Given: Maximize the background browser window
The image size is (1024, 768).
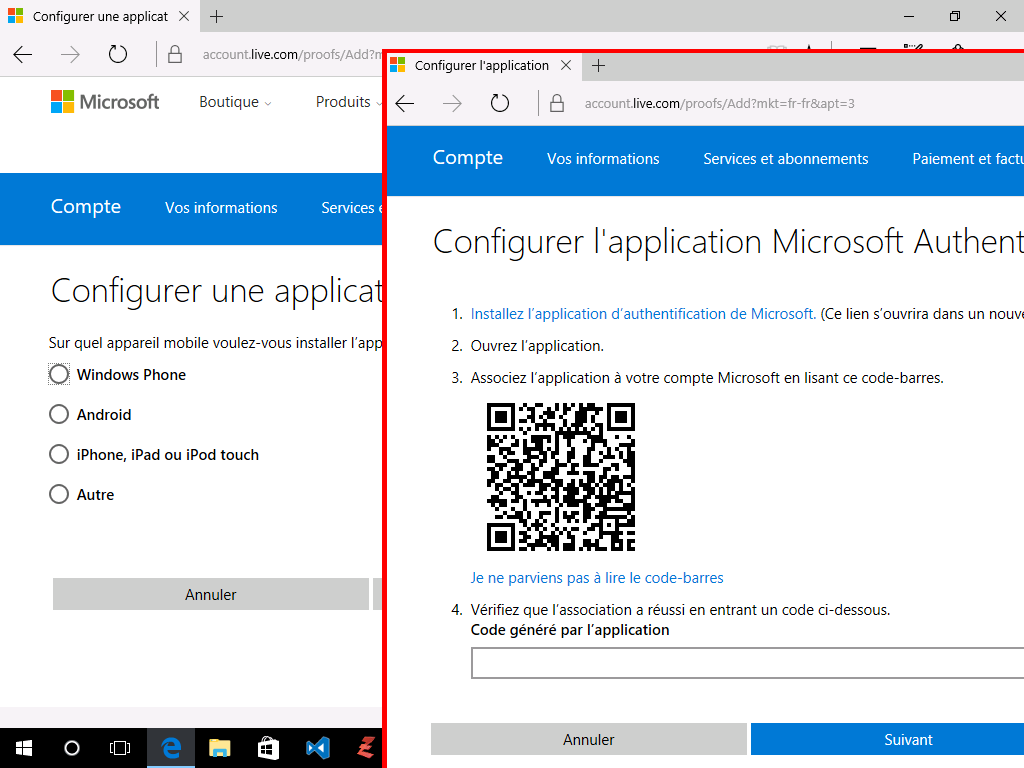Looking at the screenshot, I should pos(955,16).
